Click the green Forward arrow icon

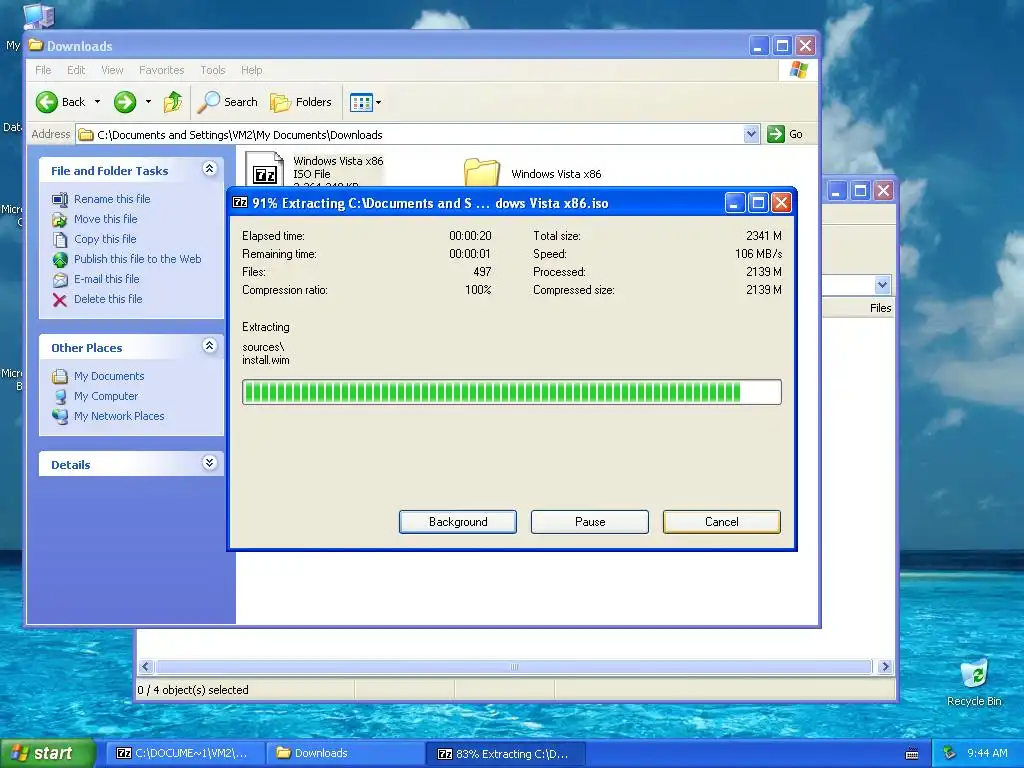coord(125,102)
